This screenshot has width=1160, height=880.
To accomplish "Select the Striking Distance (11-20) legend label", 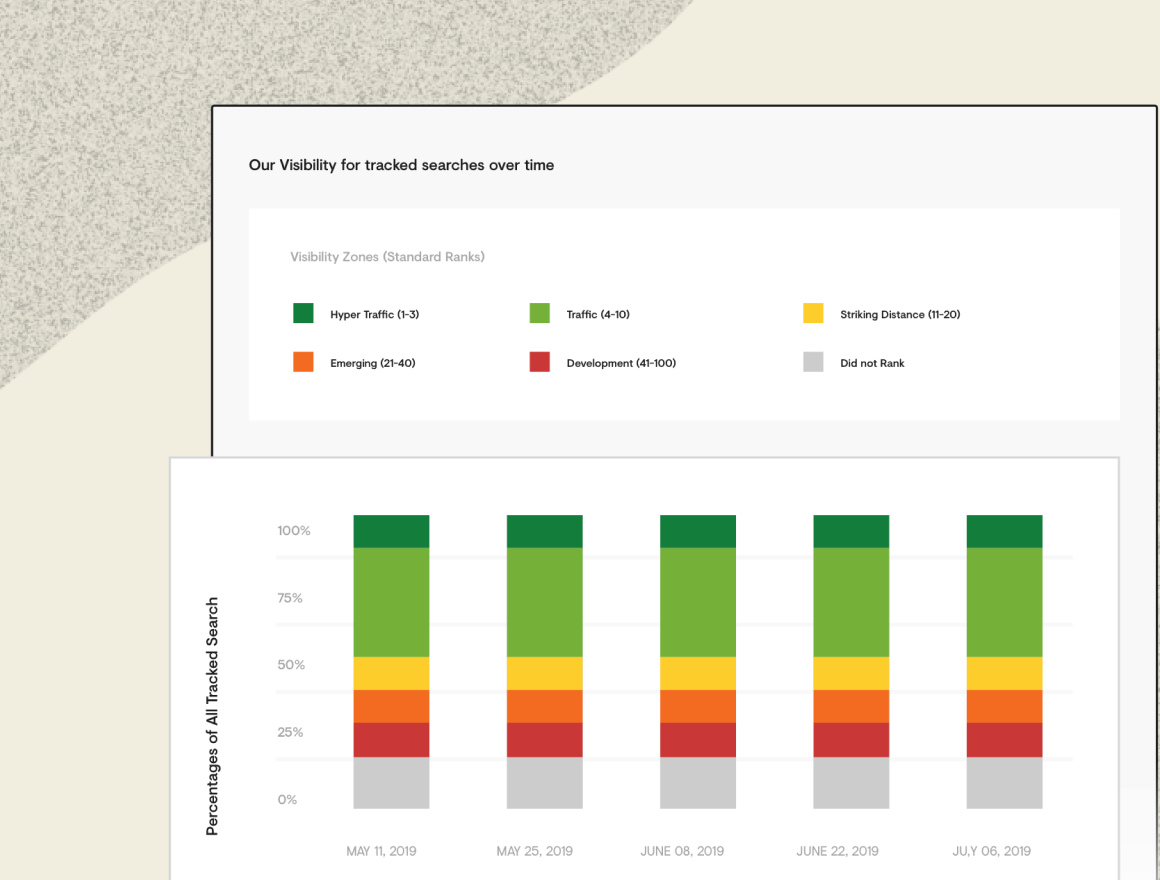I will tap(900, 314).
